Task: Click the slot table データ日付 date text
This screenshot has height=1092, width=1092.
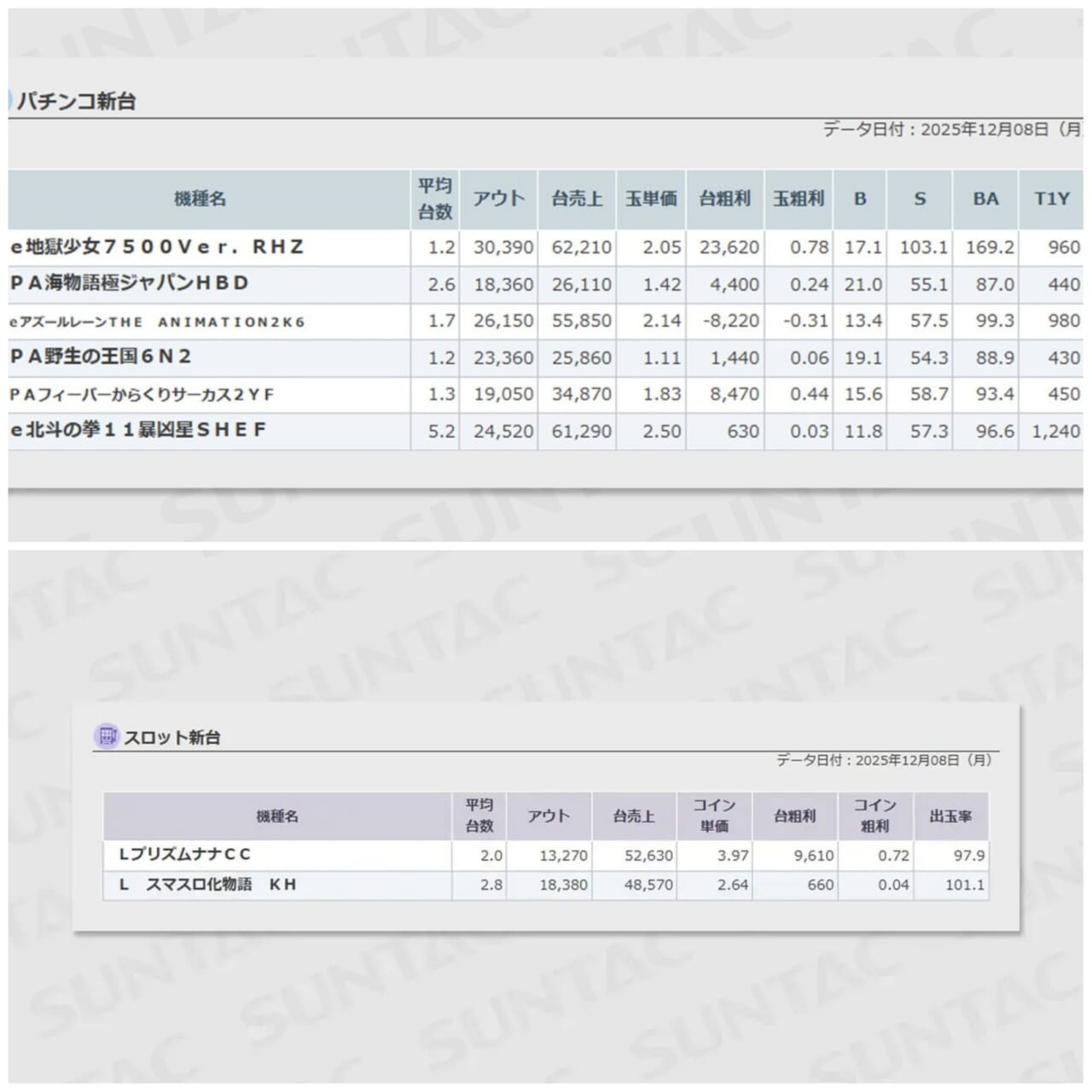Action: (883, 760)
